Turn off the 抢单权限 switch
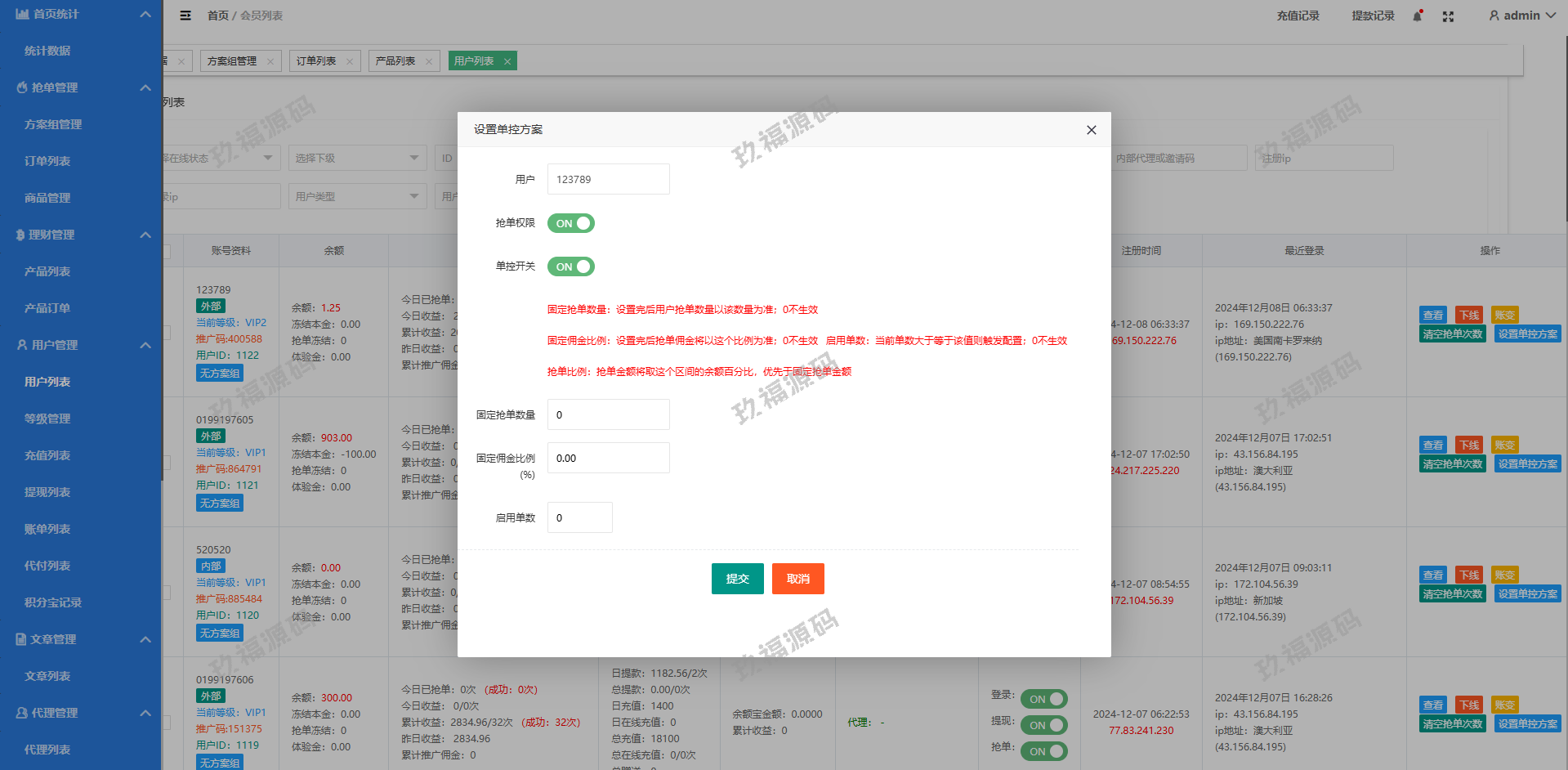The height and width of the screenshot is (770, 1568). click(x=571, y=223)
